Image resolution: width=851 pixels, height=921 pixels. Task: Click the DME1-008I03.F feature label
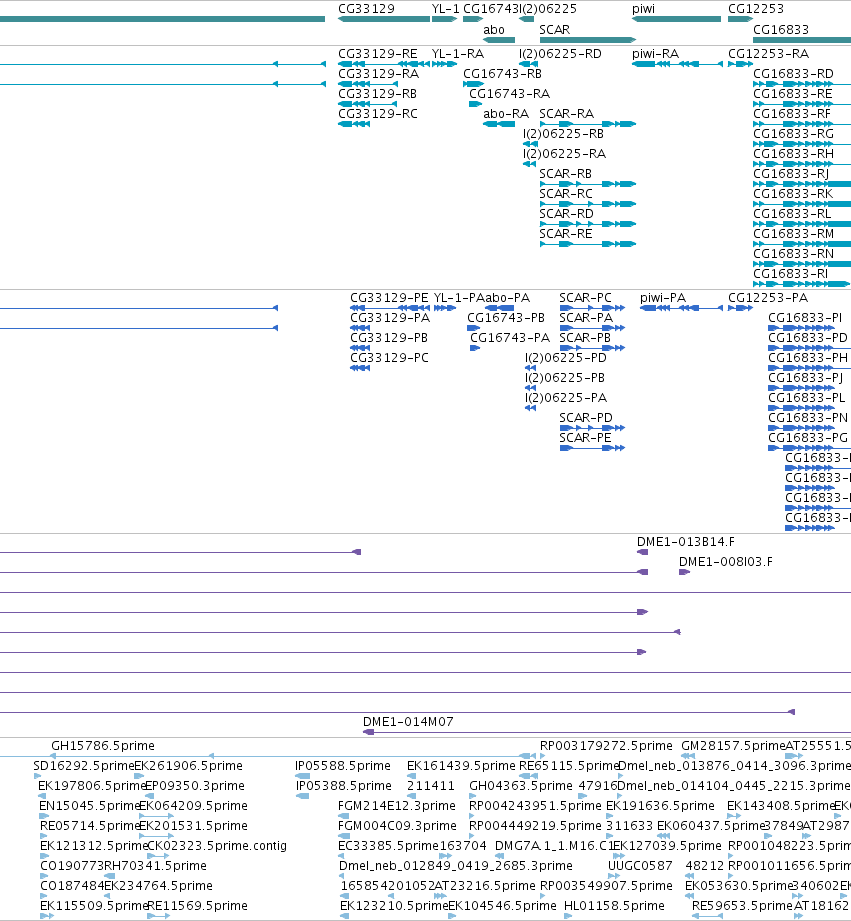coord(726,562)
